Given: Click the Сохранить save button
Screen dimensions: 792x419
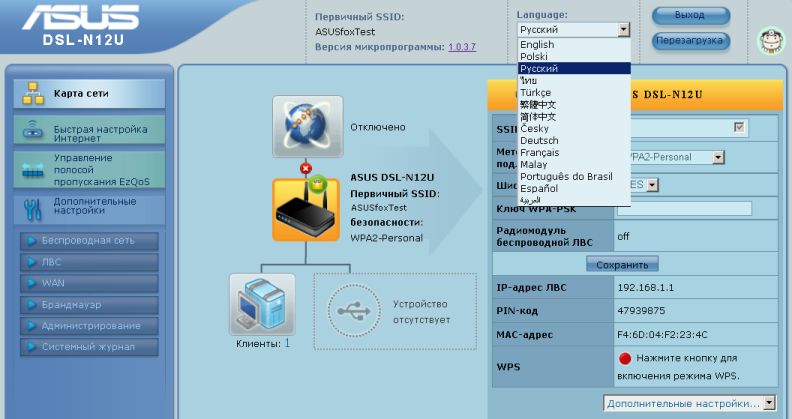Looking at the screenshot, I should [622, 265].
